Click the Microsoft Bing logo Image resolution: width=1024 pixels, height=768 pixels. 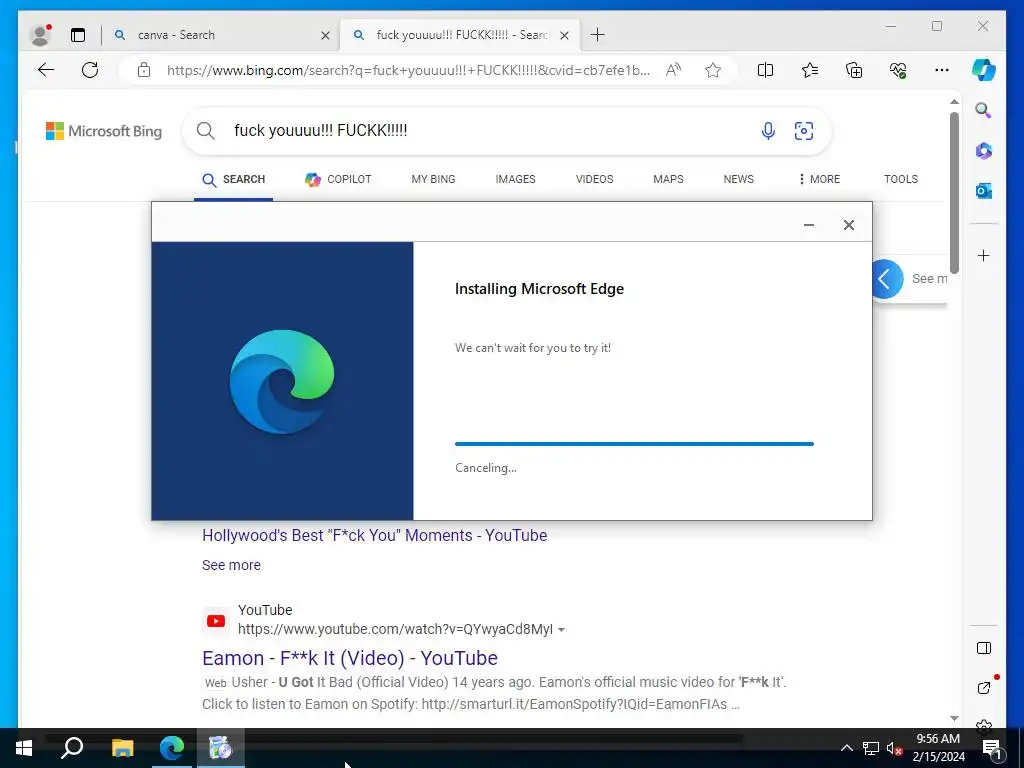(x=104, y=131)
